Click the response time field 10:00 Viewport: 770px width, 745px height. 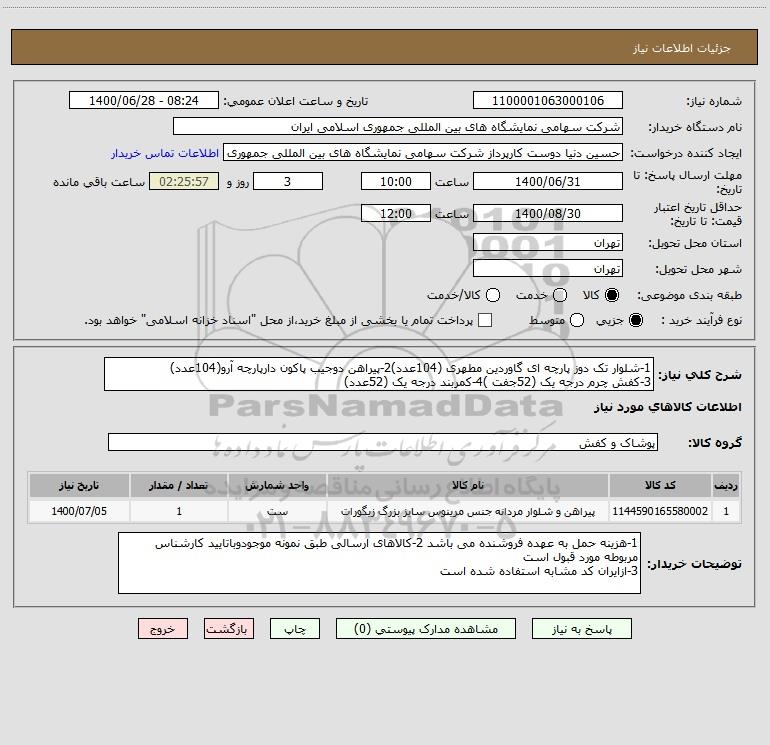pyautogui.click(x=396, y=181)
